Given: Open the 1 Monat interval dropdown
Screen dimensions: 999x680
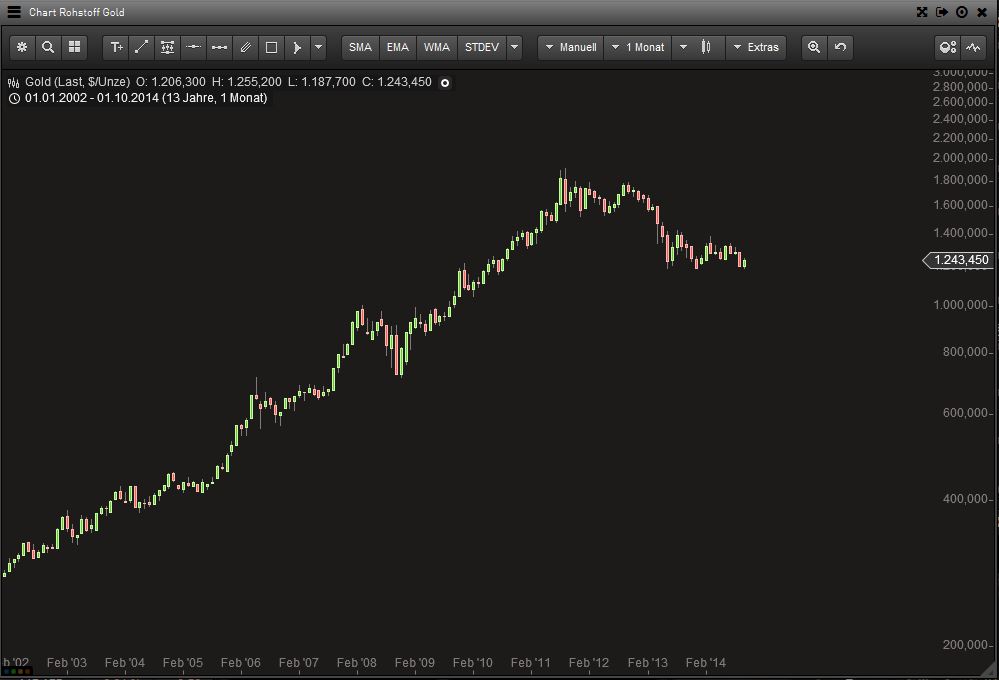Looking at the screenshot, I should tap(638, 47).
